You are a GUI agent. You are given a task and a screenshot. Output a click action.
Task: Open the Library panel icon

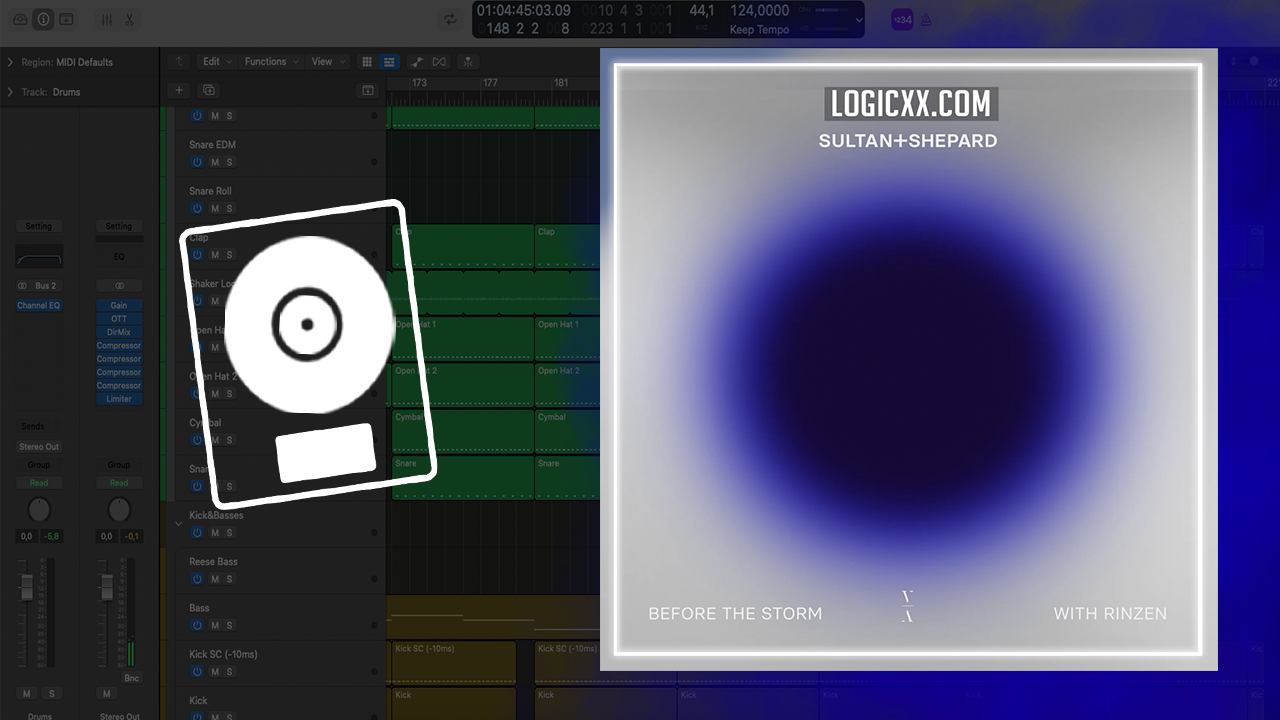(20, 19)
